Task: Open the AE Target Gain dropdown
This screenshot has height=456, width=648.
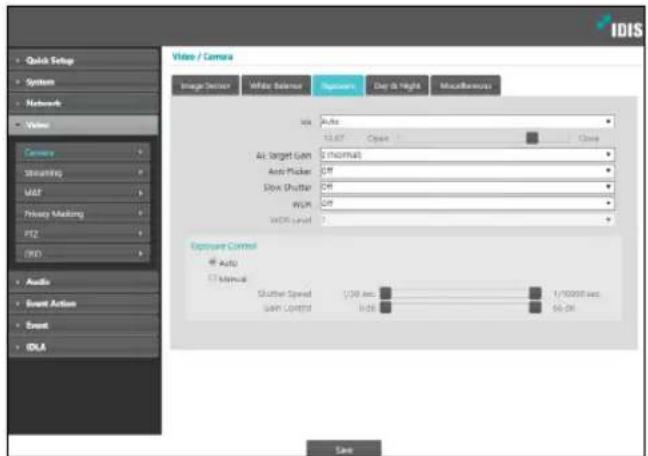Action: click(467, 155)
